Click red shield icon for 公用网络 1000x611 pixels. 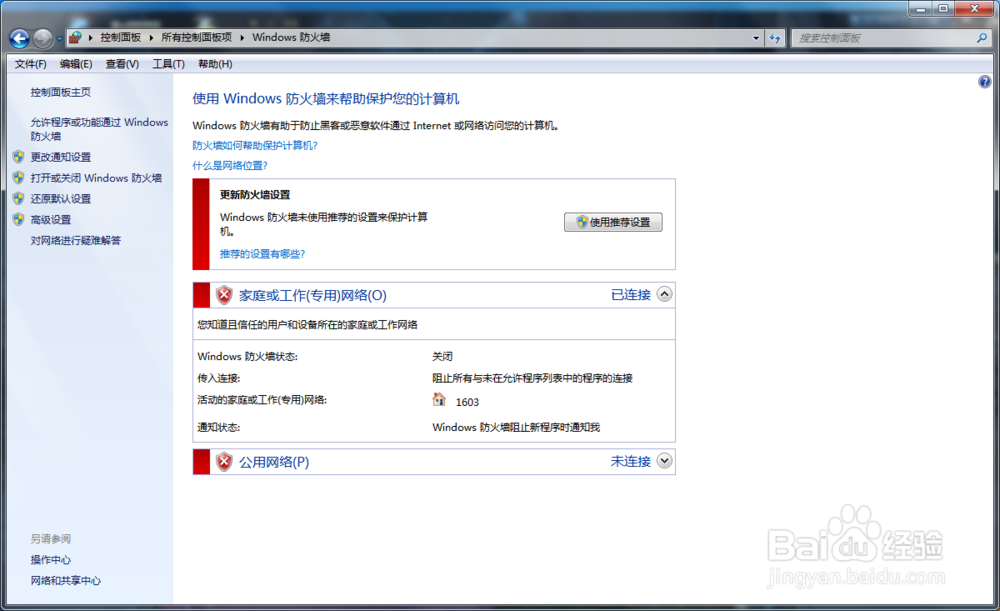tap(224, 462)
